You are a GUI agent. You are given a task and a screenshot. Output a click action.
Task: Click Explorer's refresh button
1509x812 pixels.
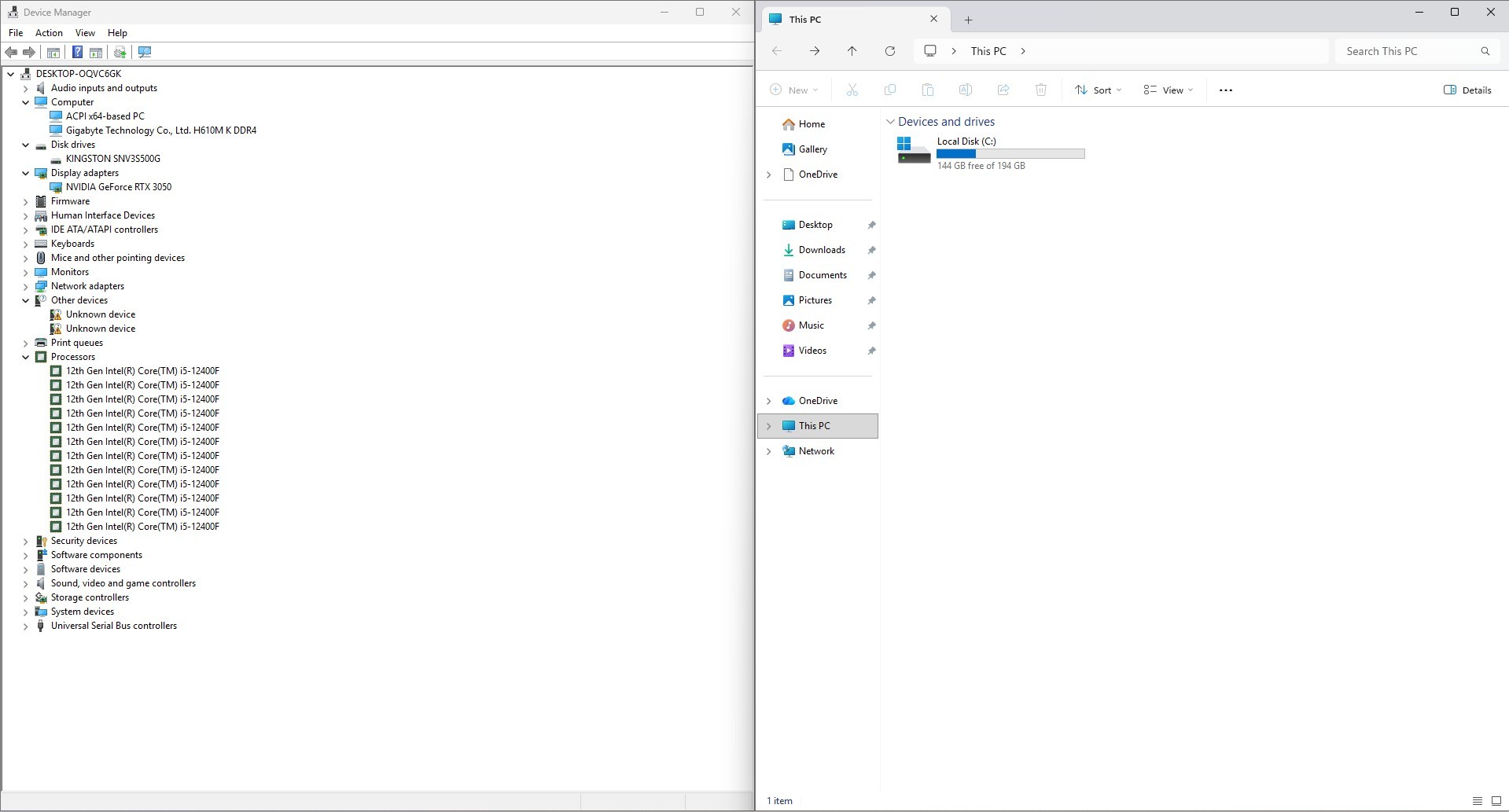890,51
